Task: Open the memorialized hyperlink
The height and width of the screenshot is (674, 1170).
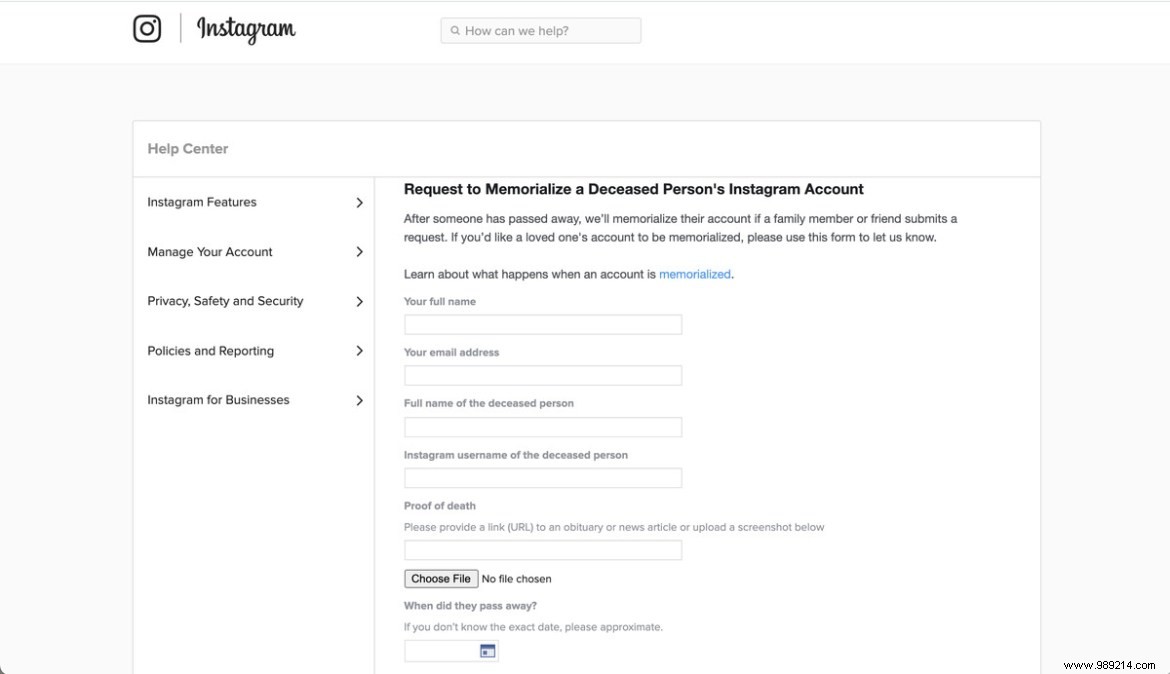Action: coord(695,273)
